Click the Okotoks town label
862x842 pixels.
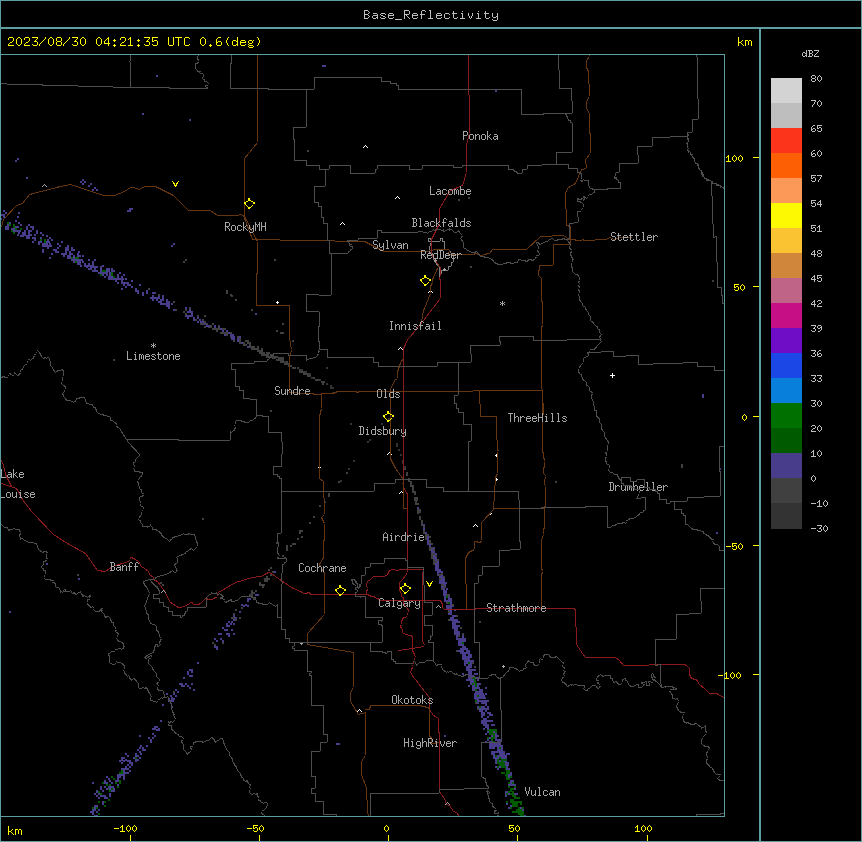412,700
